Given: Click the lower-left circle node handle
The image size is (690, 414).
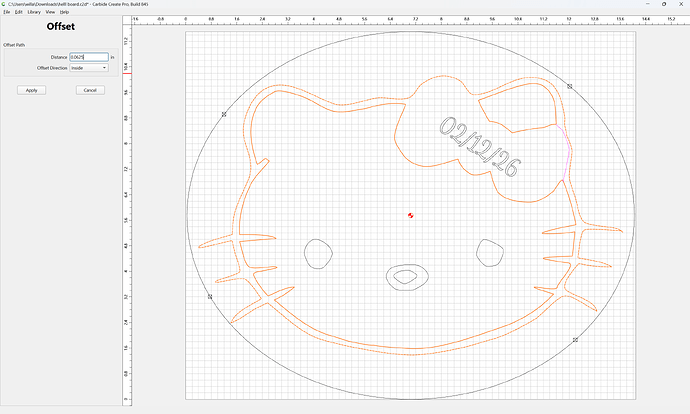Looking at the screenshot, I should [210, 297].
